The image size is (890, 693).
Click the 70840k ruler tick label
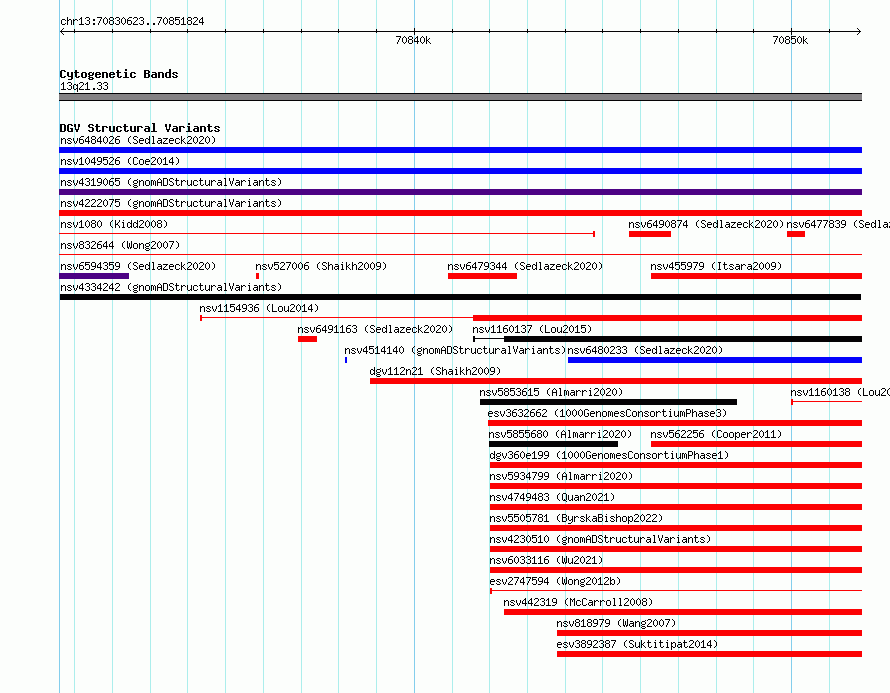click(413, 40)
